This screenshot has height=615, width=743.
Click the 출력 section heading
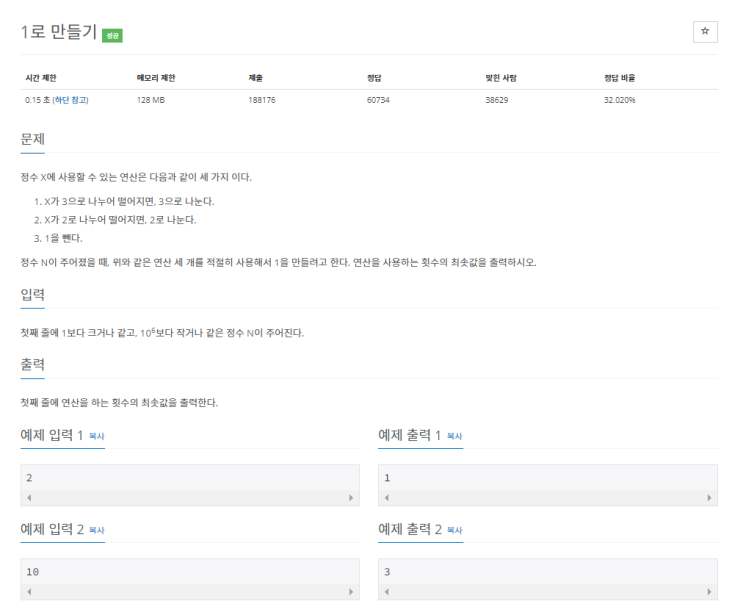33,365
